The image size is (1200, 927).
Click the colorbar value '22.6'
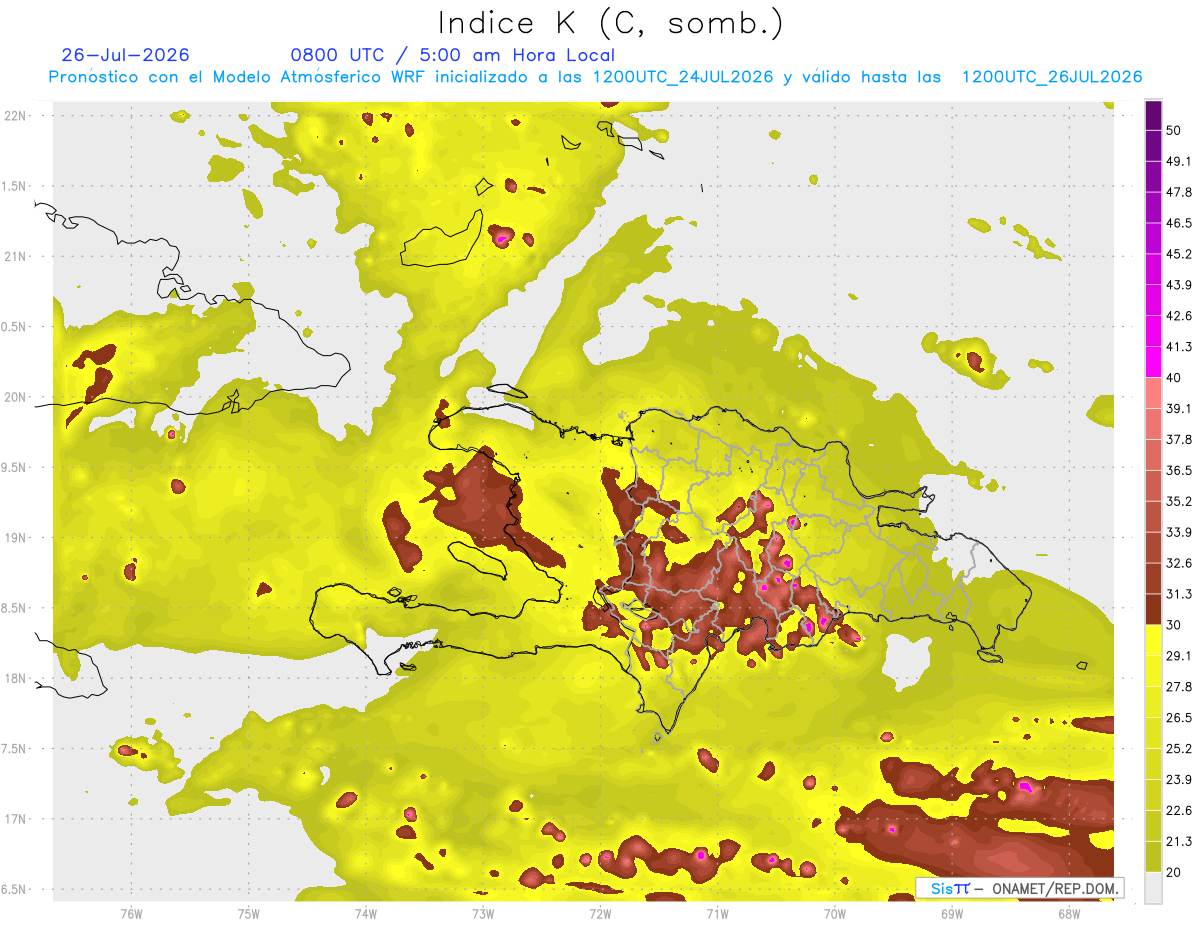click(x=1179, y=811)
